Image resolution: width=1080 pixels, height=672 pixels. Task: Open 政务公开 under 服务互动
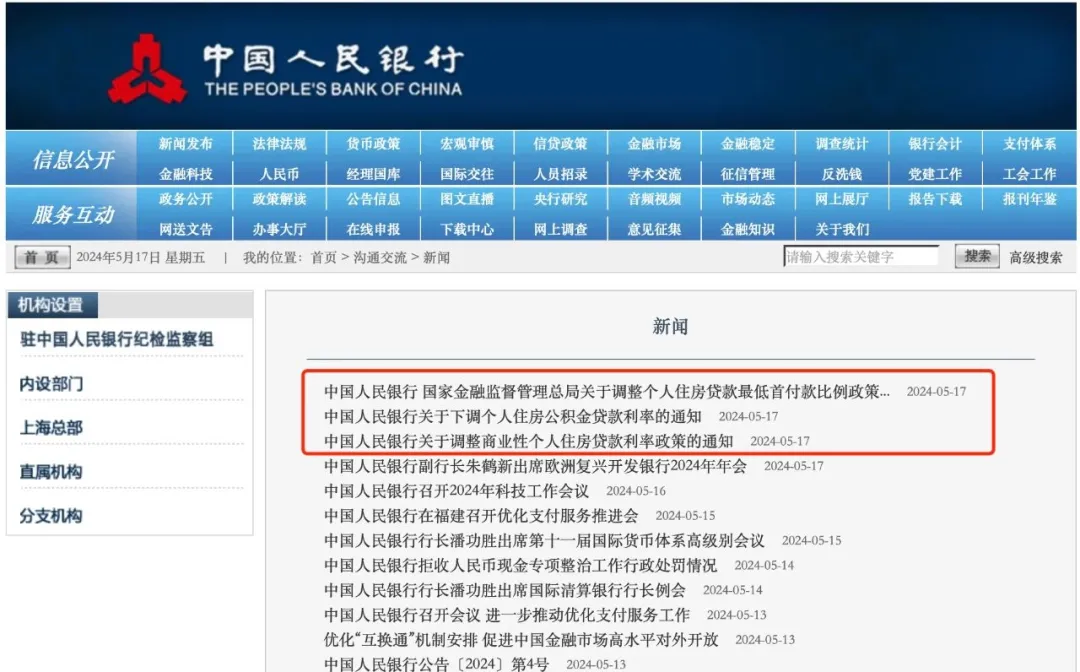185,199
